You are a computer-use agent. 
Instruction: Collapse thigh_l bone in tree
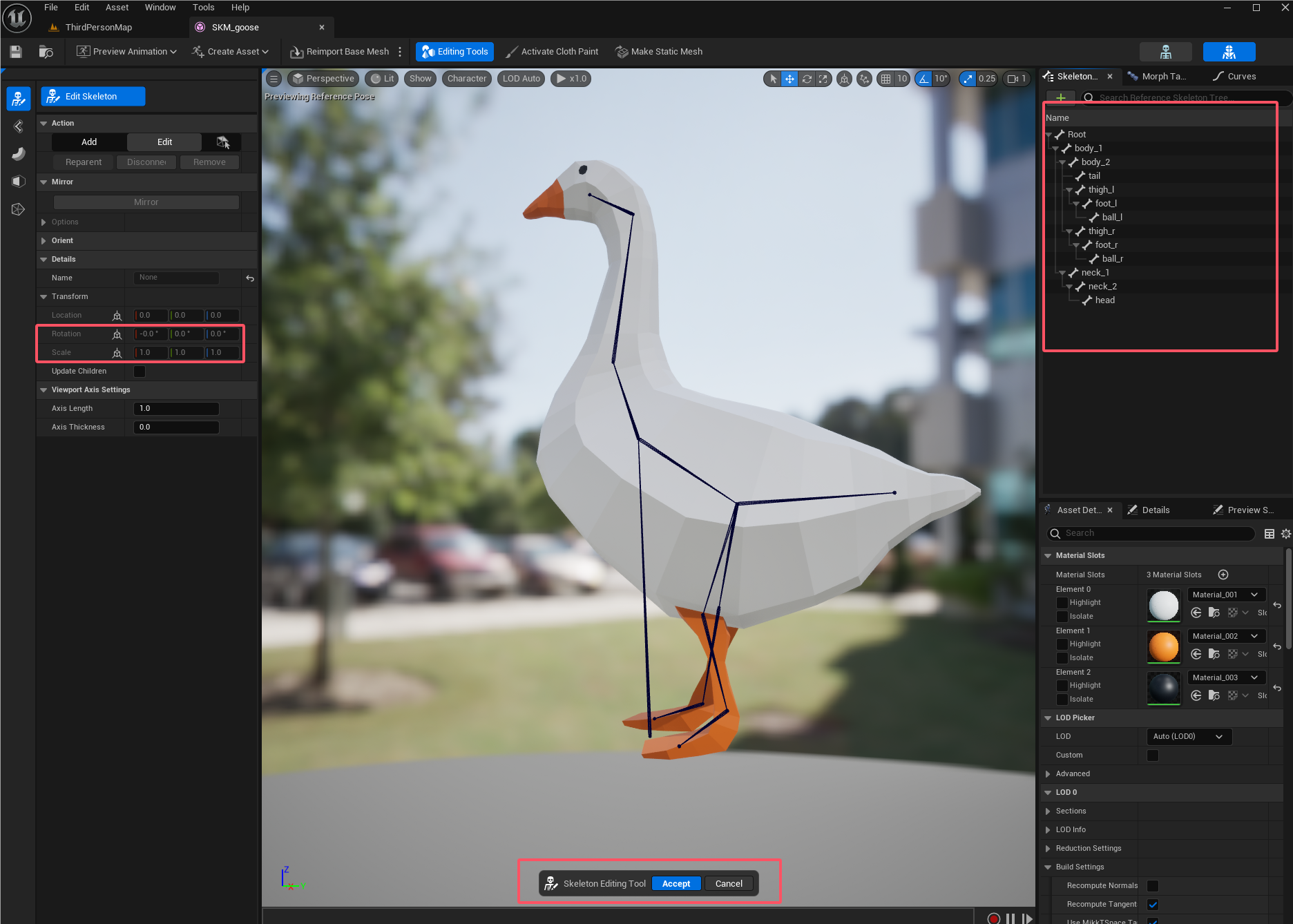click(1069, 190)
